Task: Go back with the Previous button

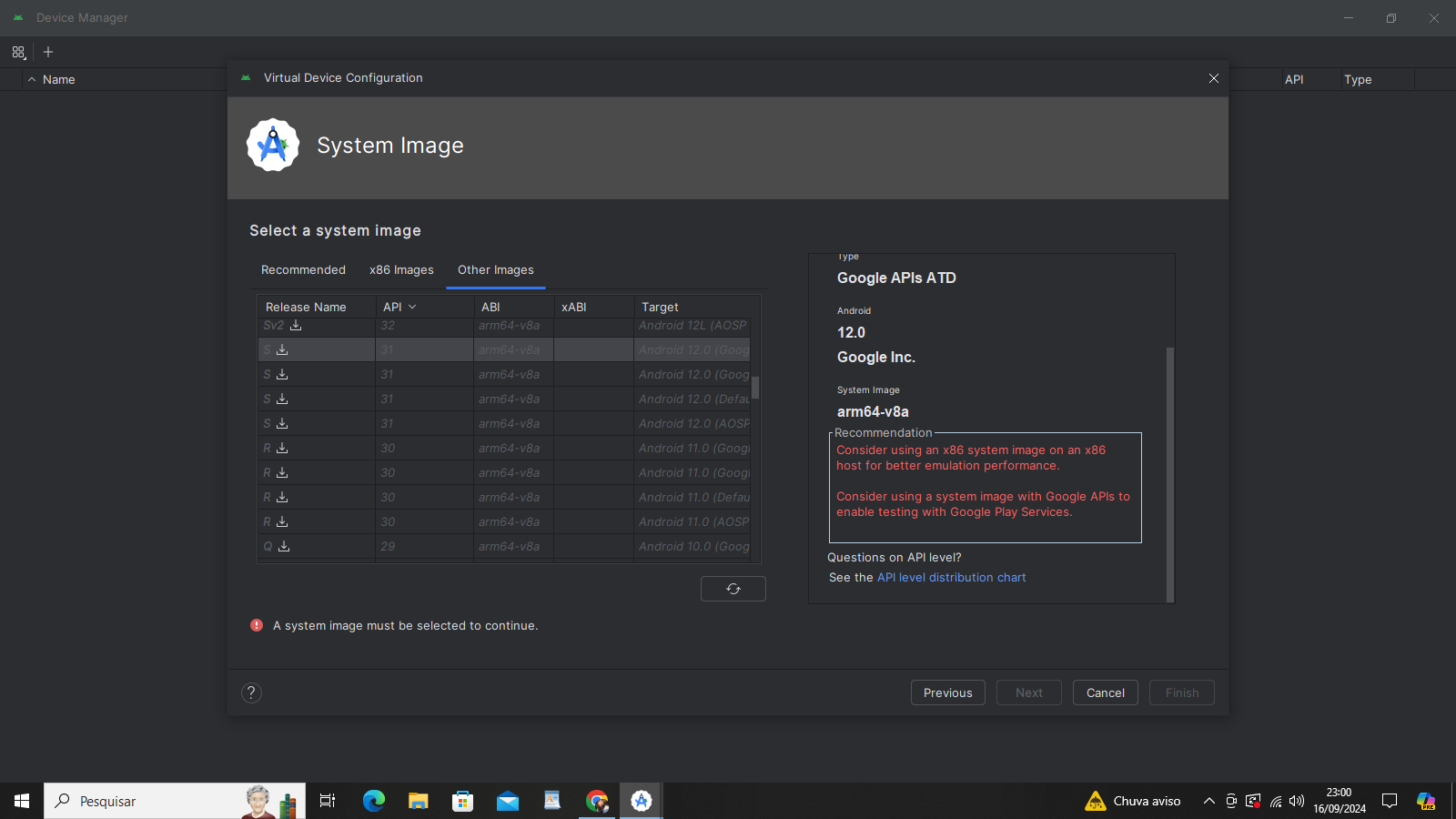Action: (x=948, y=693)
